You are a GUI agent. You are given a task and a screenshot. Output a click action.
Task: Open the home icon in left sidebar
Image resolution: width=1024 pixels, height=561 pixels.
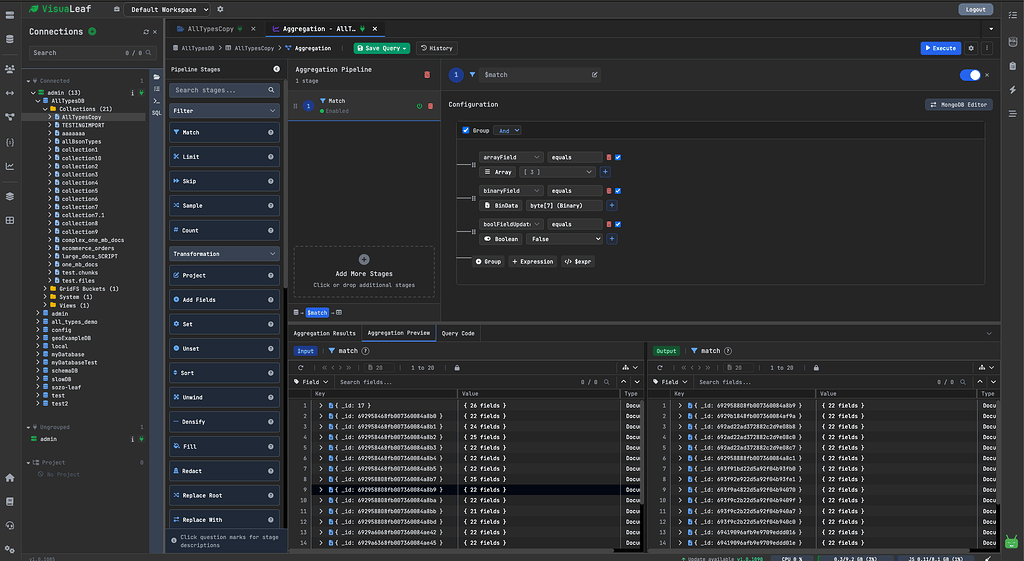pyautogui.click(x=10, y=478)
